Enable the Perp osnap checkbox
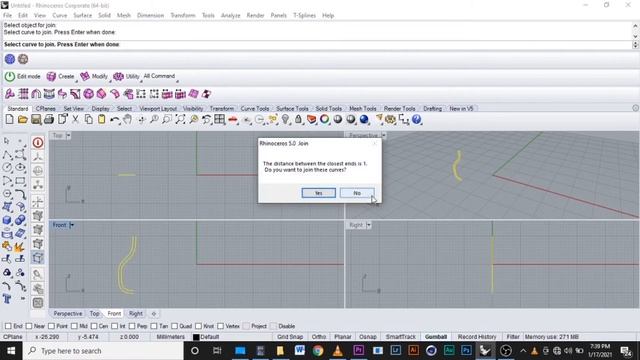Image resolution: width=640 pixels, height=360 pixels. (x=132, y=326)
